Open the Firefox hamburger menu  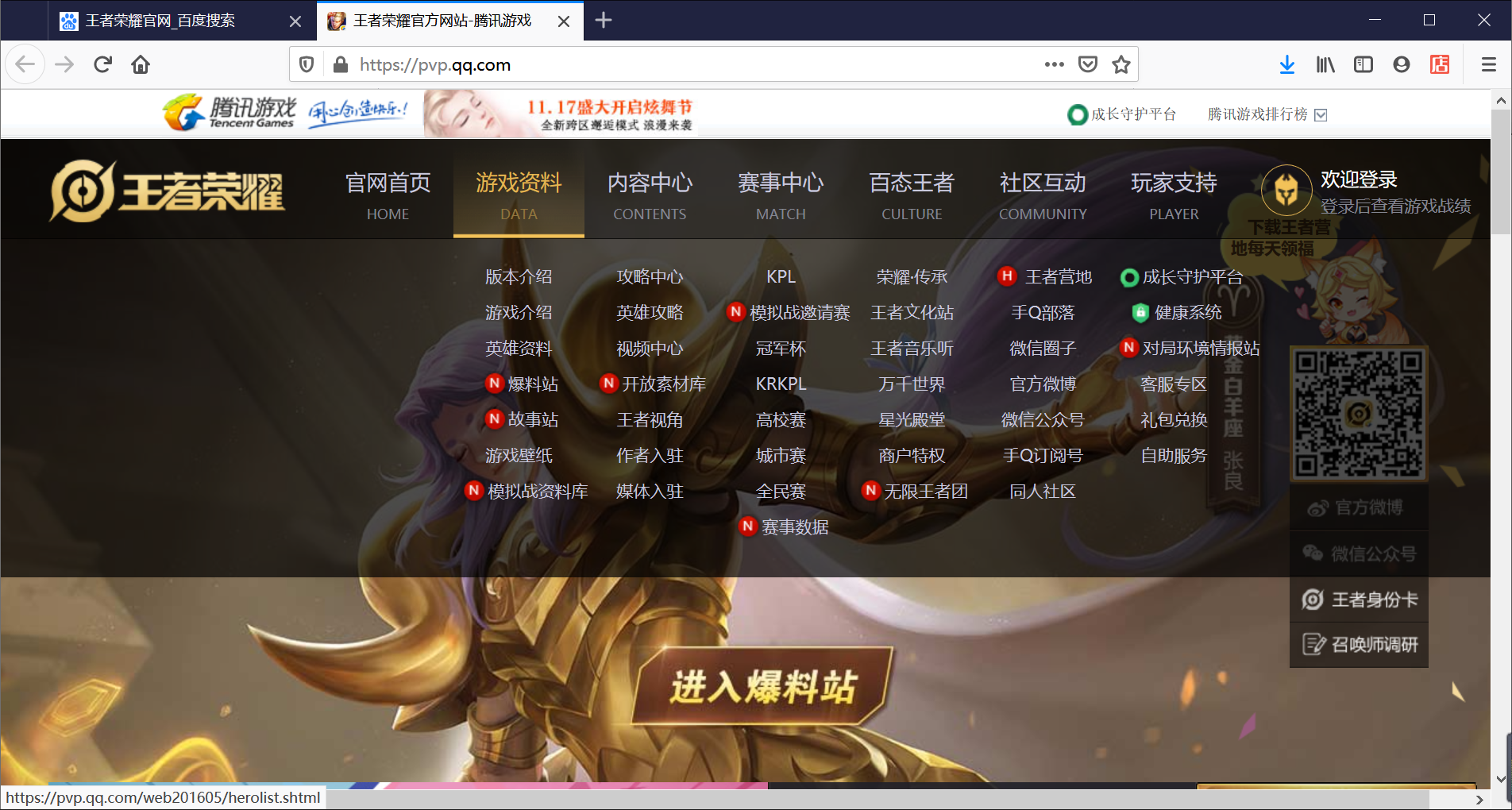[1489, 64]
